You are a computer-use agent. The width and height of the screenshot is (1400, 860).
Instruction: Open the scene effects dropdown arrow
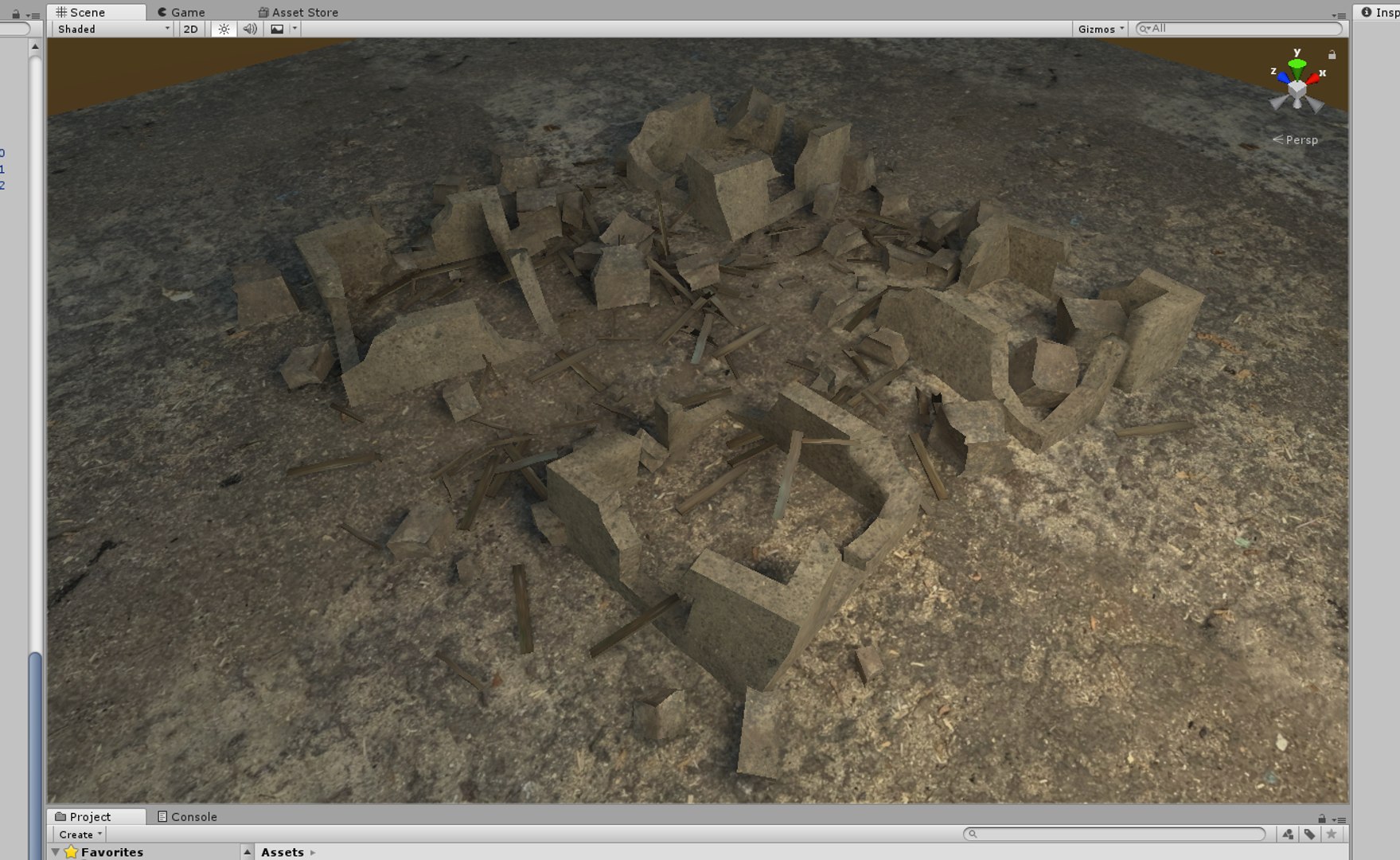click(x=294, y=29)
